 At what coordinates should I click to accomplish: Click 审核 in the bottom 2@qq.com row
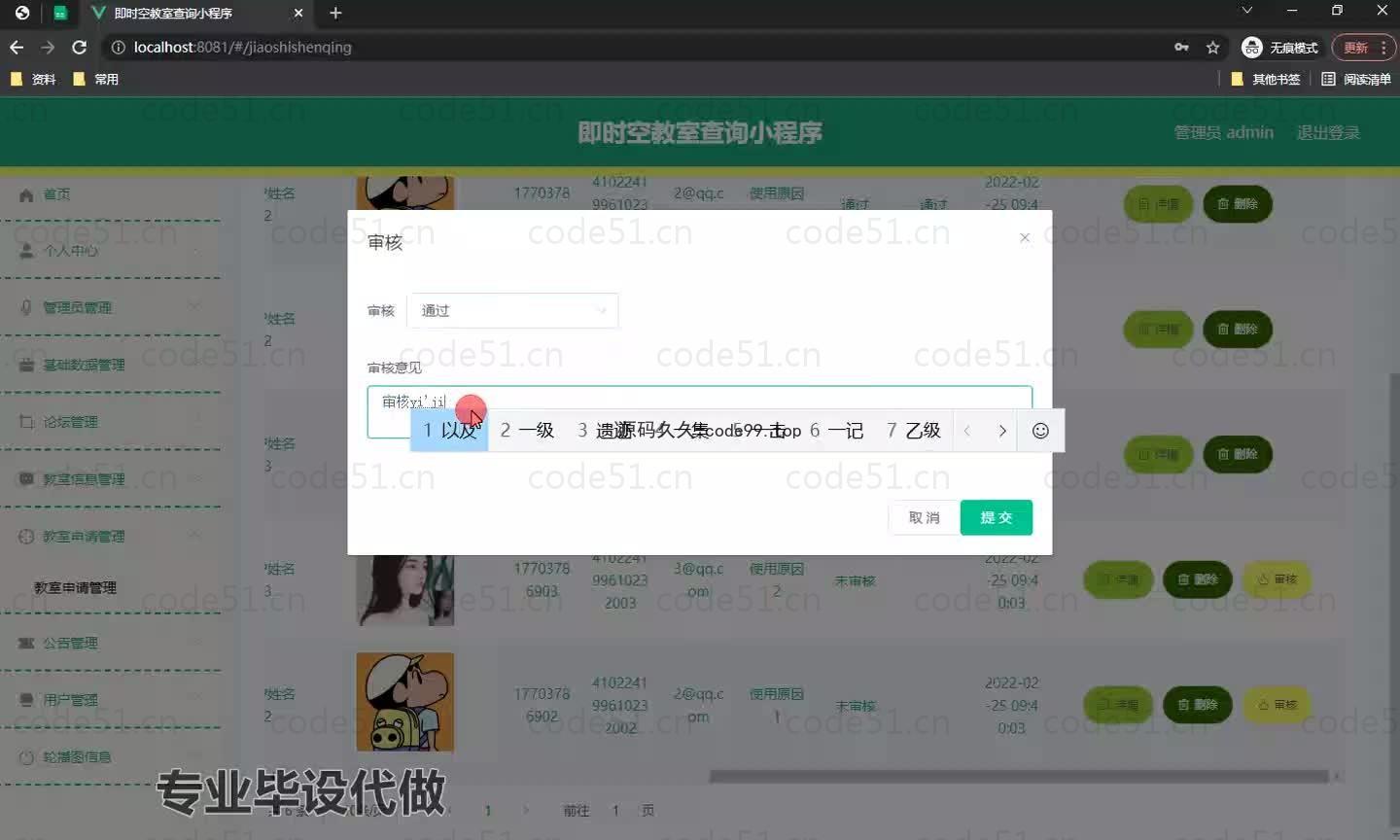click(1277, 705)
